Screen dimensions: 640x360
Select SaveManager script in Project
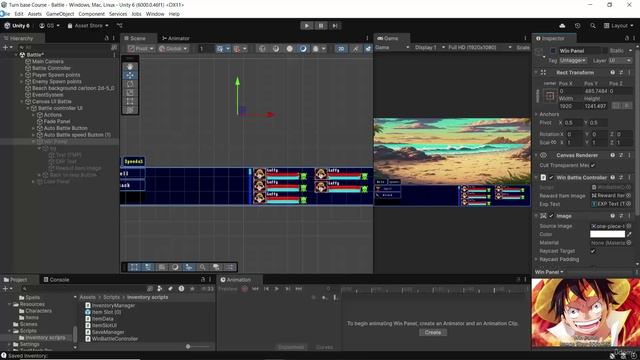tap(104, 332)
